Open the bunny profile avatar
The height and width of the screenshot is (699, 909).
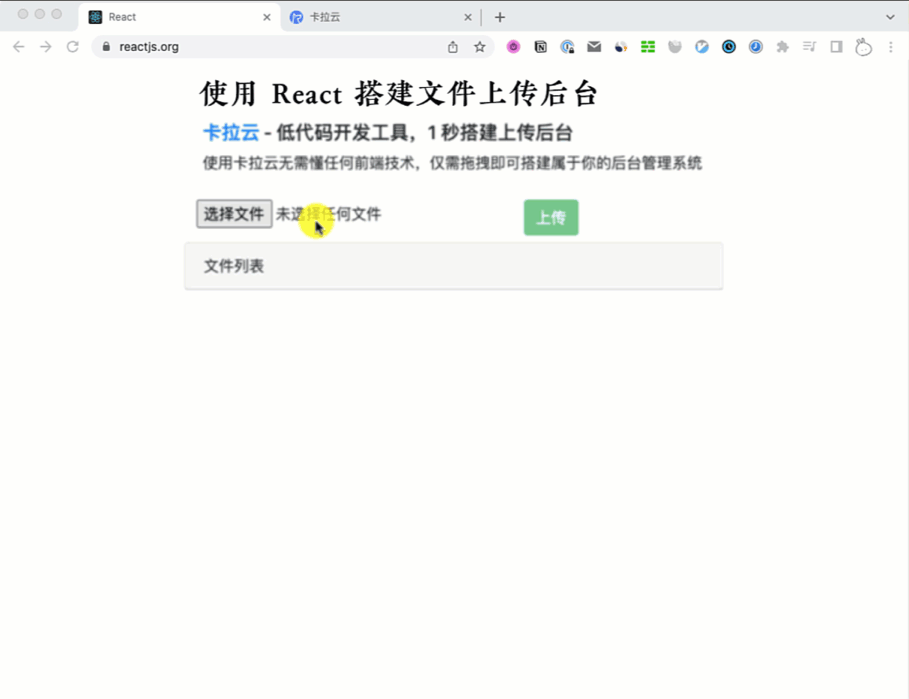(x=863, y=47)
